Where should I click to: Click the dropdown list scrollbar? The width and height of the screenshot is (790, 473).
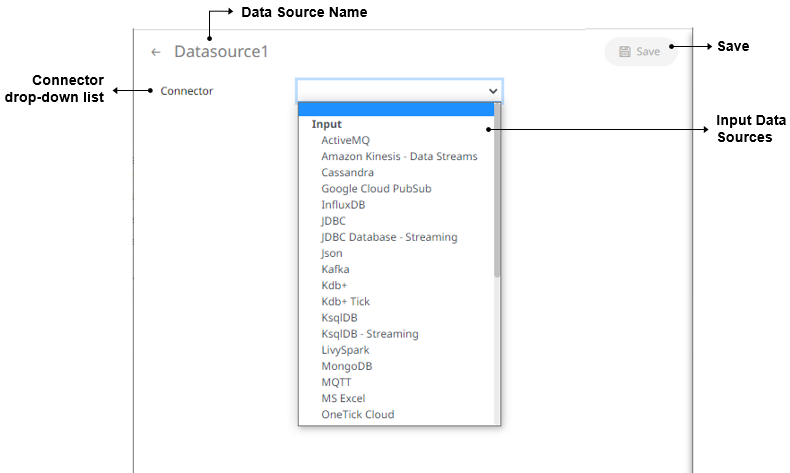pos(497,190)
